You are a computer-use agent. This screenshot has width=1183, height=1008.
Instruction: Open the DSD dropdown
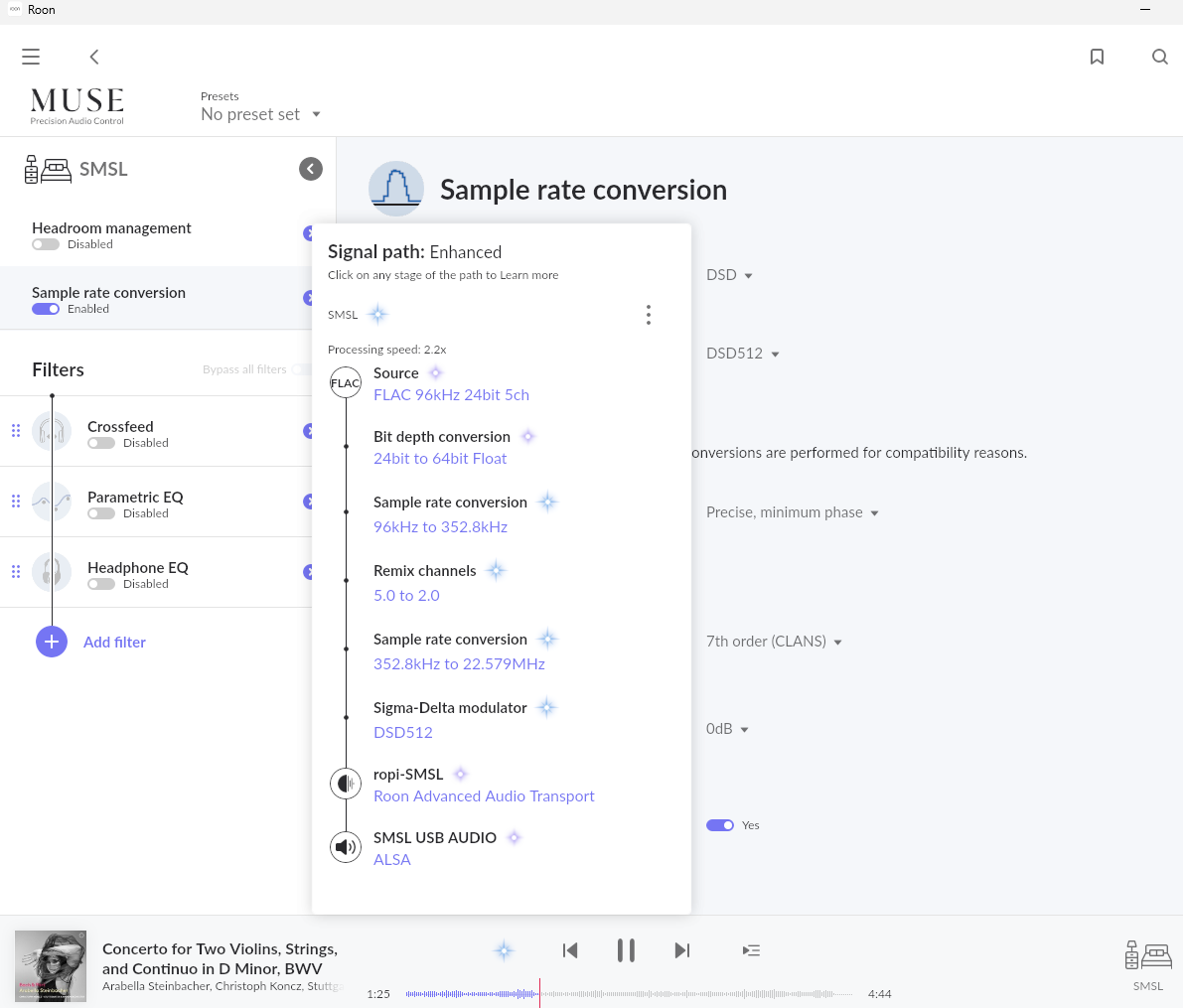tap(729, 275)
